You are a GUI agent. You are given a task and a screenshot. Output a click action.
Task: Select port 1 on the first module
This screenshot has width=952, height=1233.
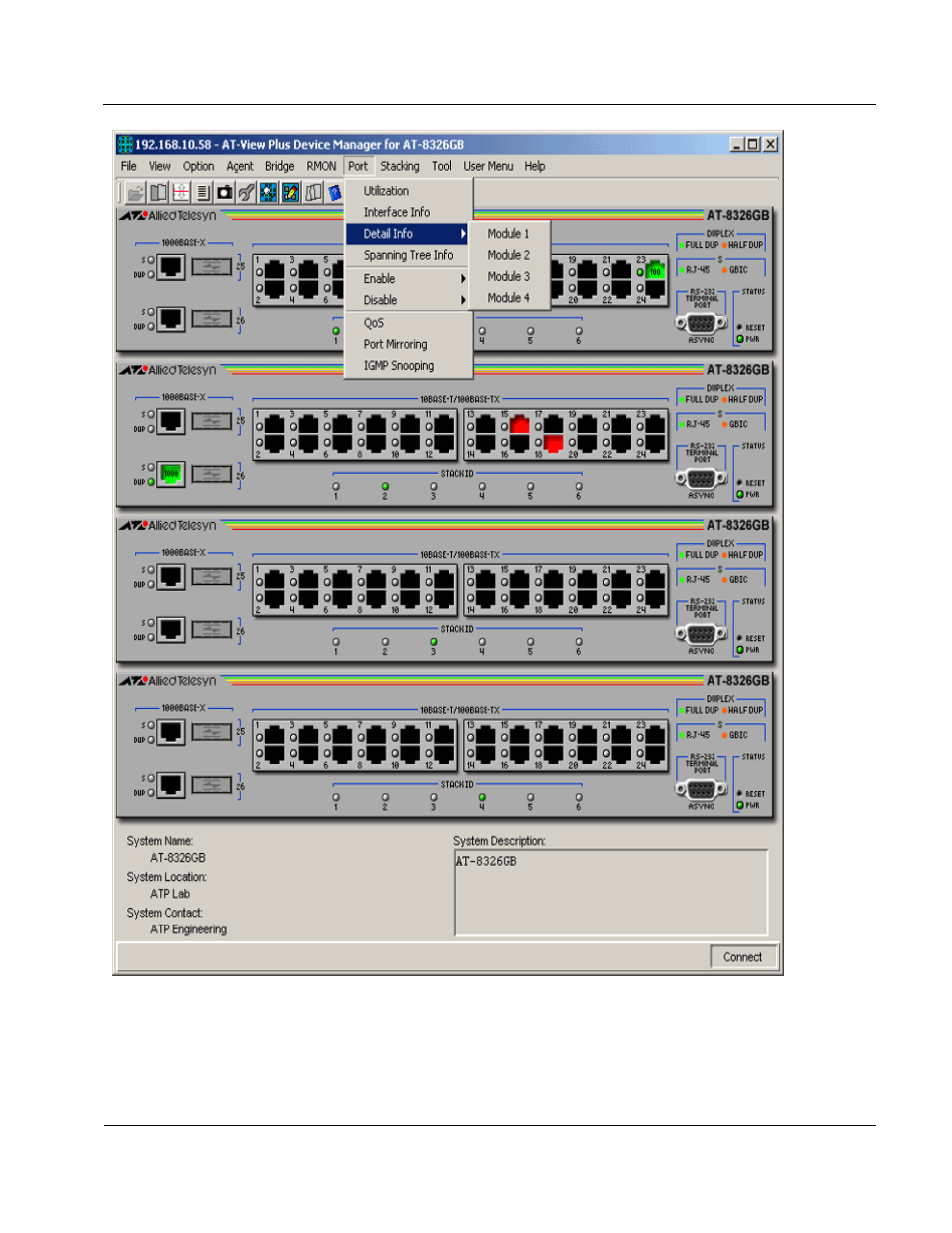click(x=275, y=270)
